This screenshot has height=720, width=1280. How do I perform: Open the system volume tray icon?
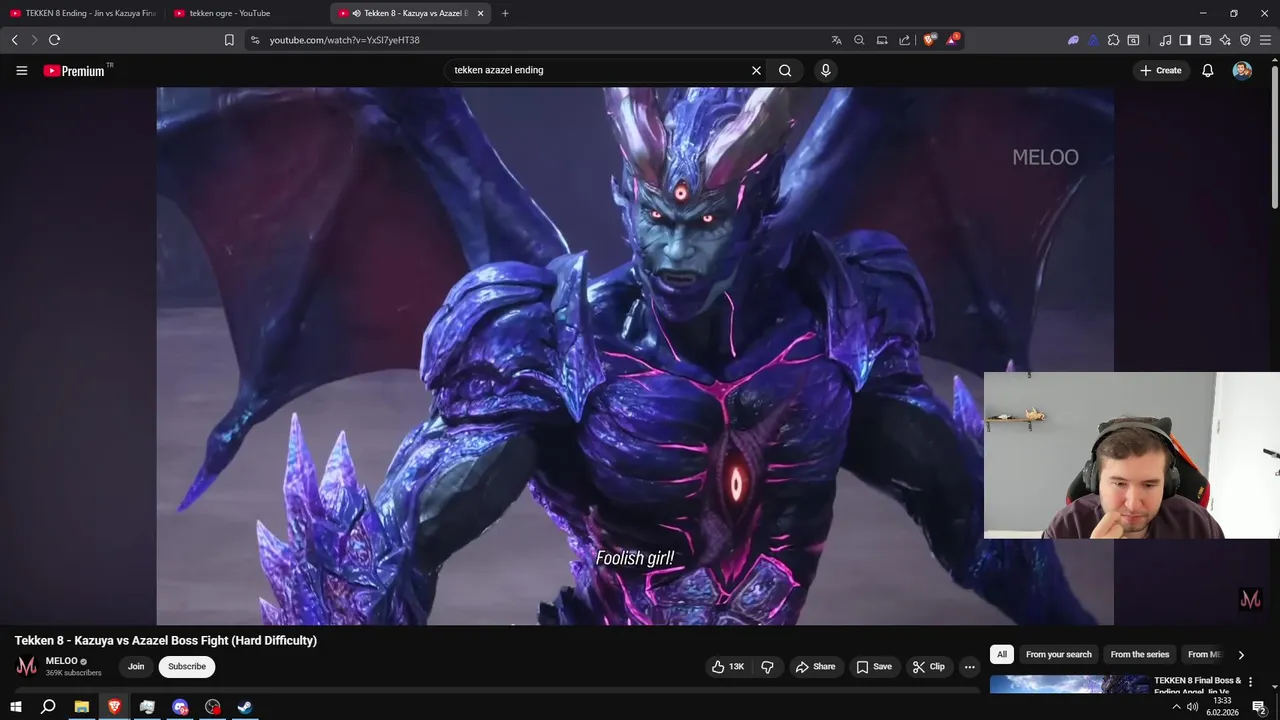coord(1192,707)
